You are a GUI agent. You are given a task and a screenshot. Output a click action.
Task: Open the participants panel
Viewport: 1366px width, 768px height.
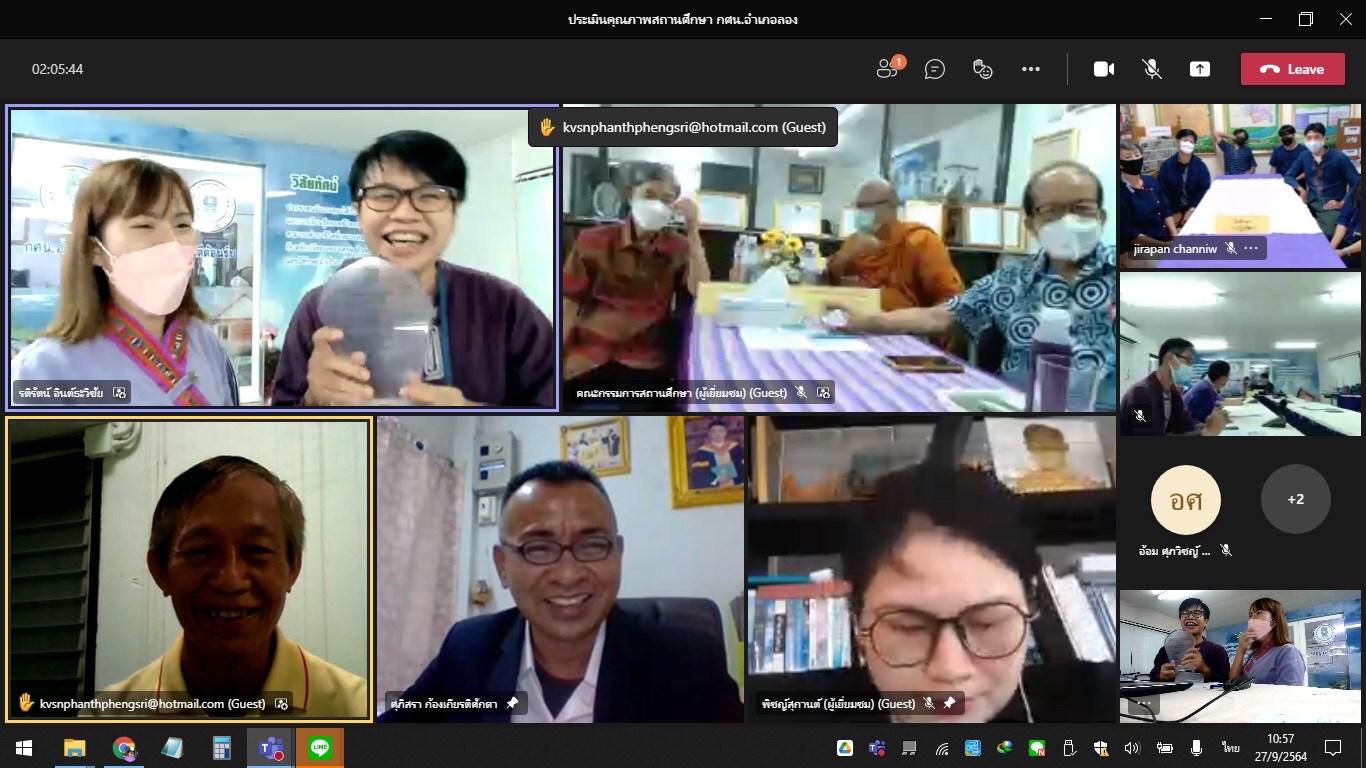(887, 69)
